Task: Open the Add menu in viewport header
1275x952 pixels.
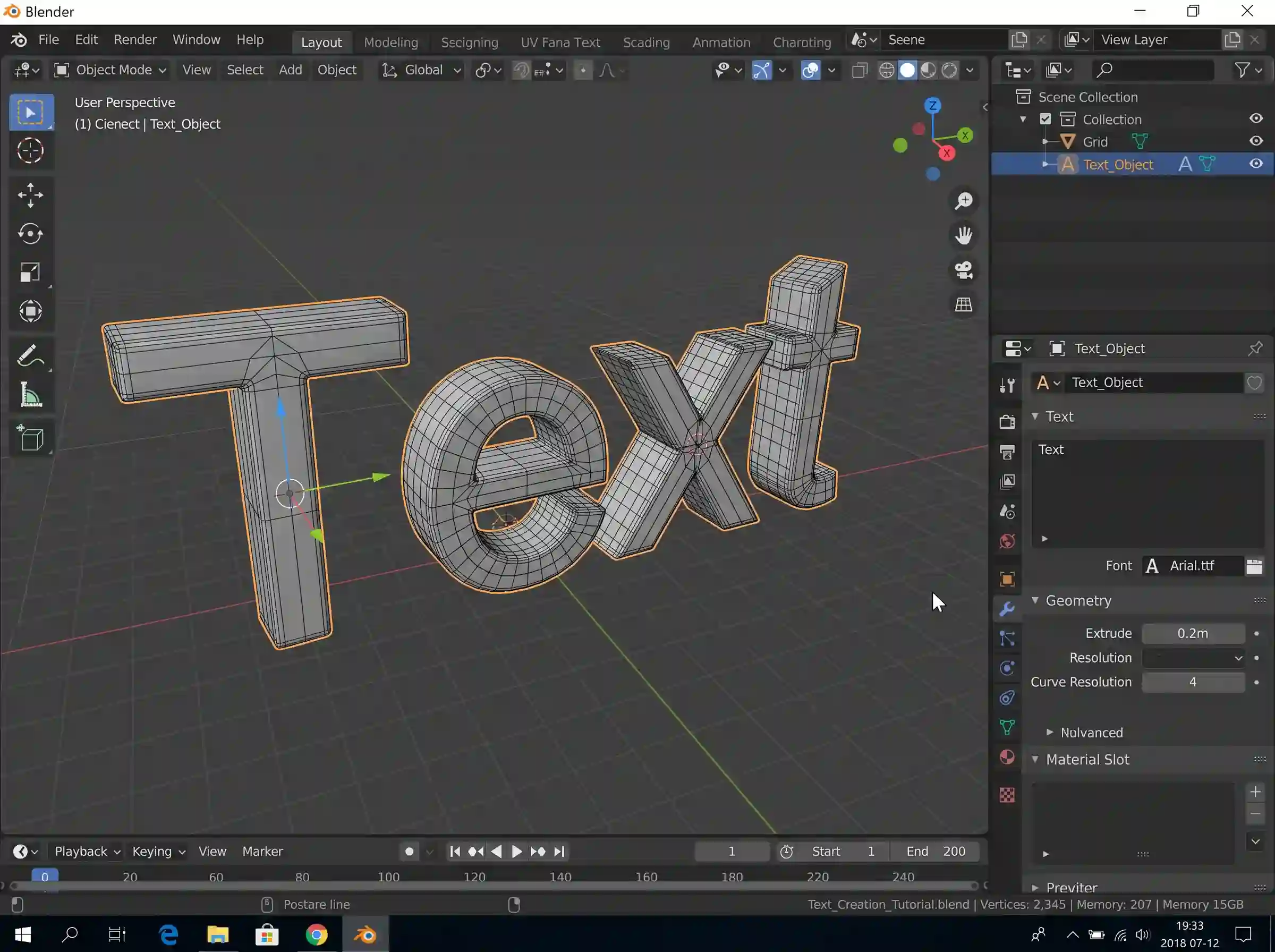Action: (x=291, y=70)
